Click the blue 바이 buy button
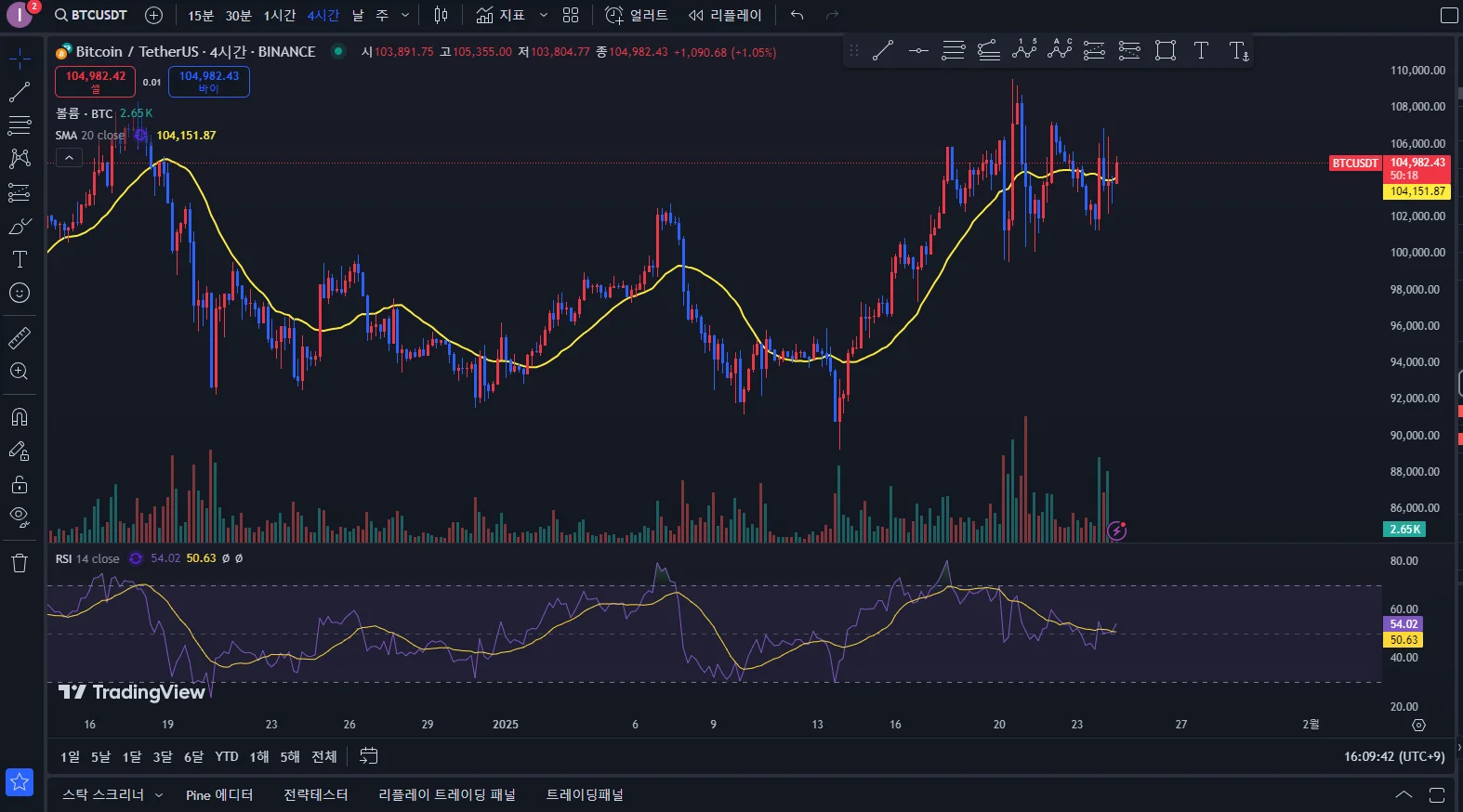This screenshot has width=1463, height=812. click(x=209, y=82)
